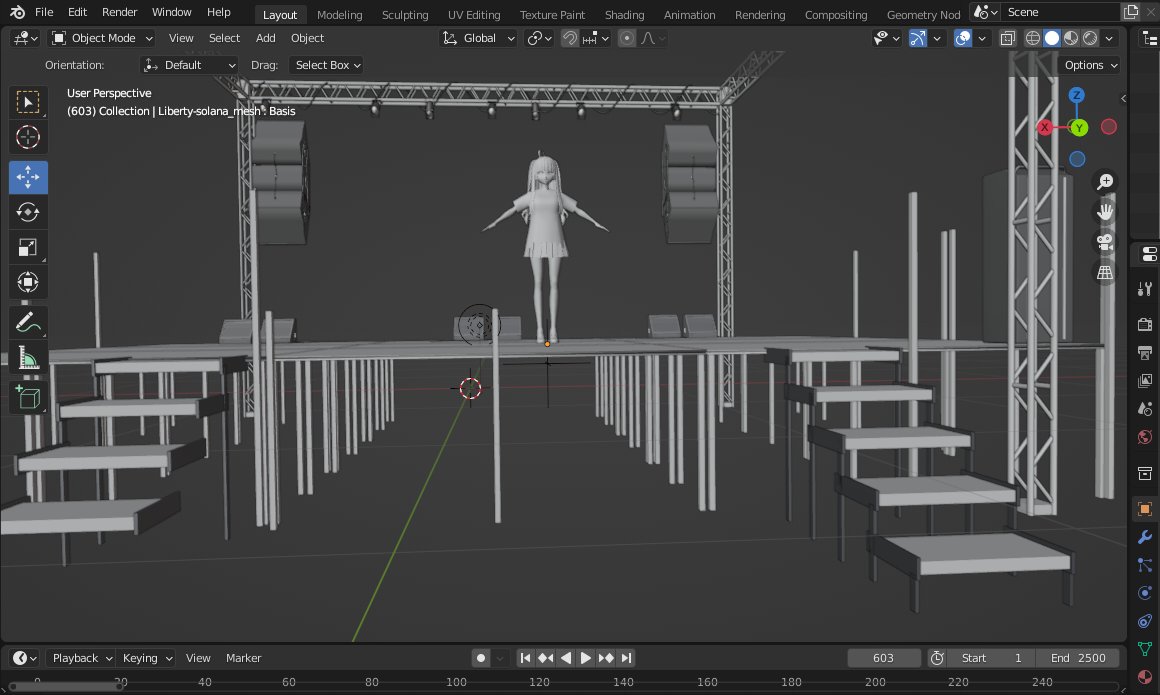The height and width of the screenshot is (695, 1160).
Task: Click the viewport zoom magnifier icon
Action: (x=1105, y=181)
